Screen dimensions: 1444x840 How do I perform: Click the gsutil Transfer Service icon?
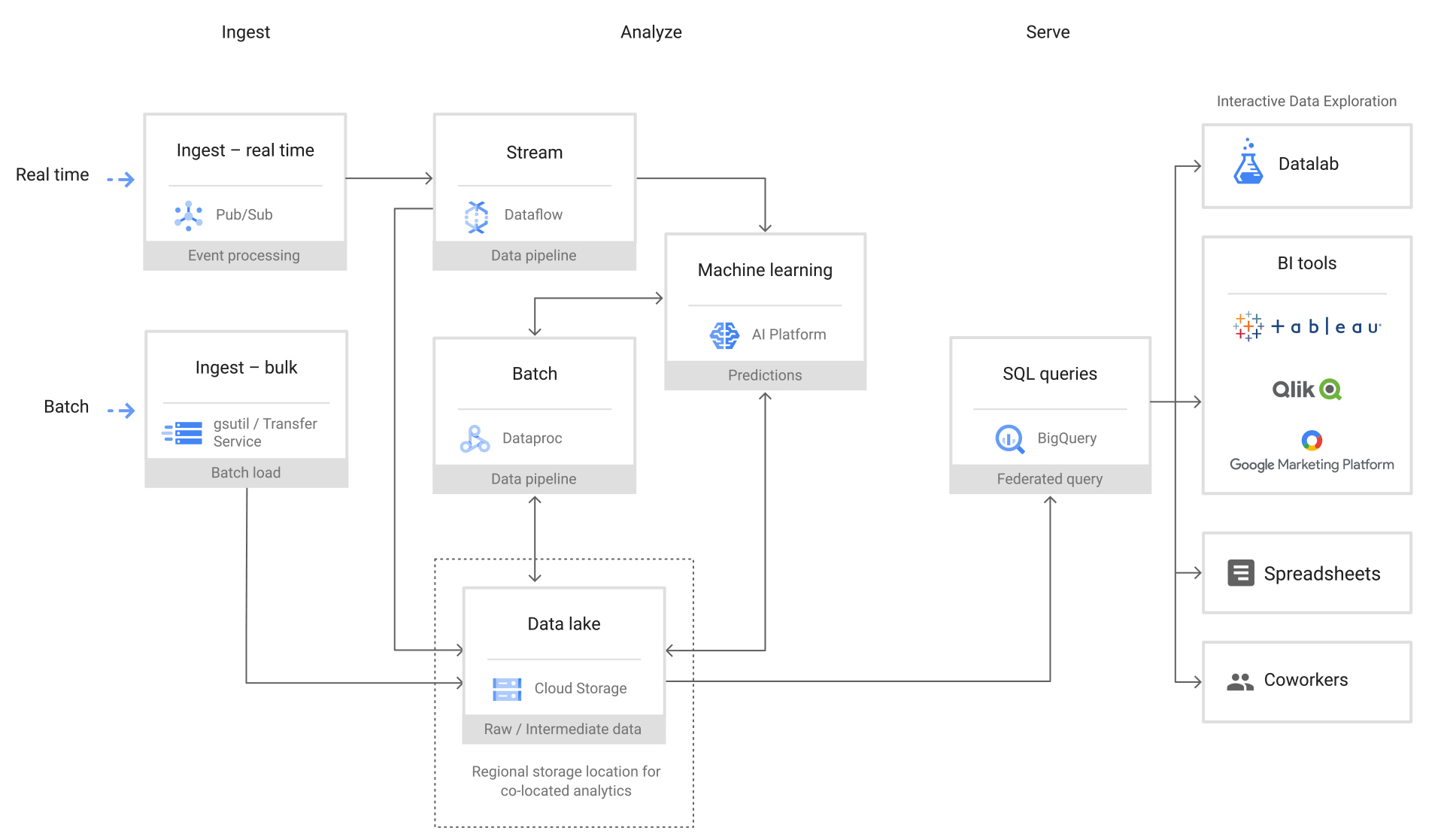[x=183, y=433]
